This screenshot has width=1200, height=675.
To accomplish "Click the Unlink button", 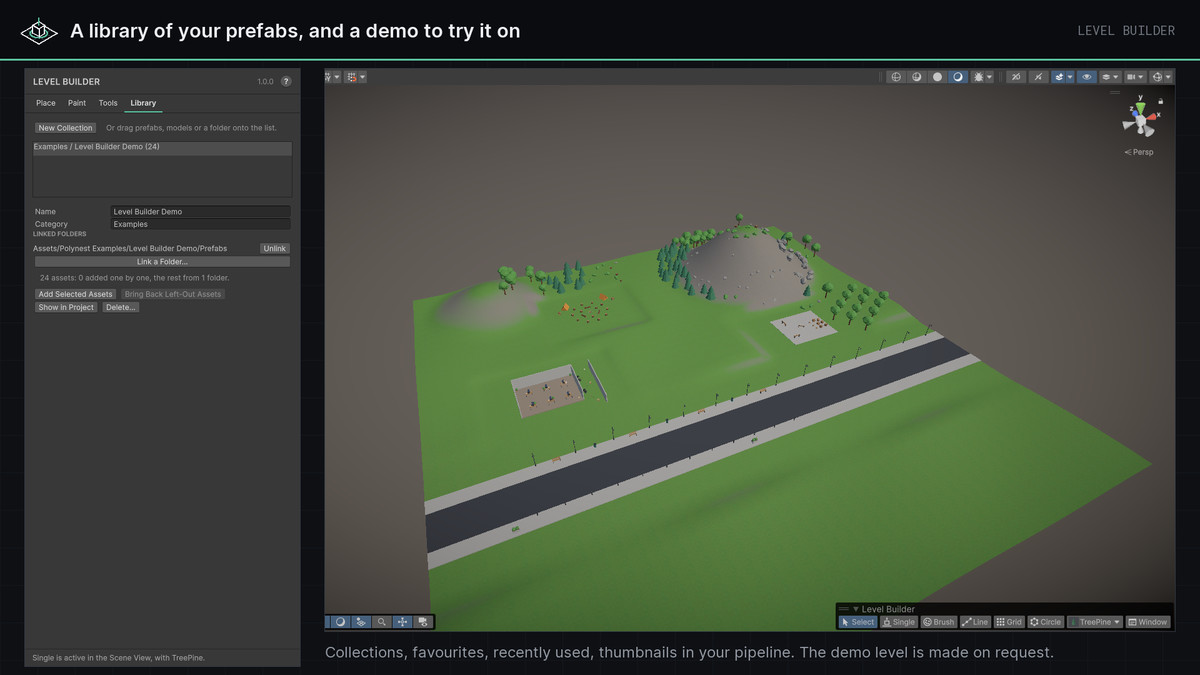I will tap(275, 248).
